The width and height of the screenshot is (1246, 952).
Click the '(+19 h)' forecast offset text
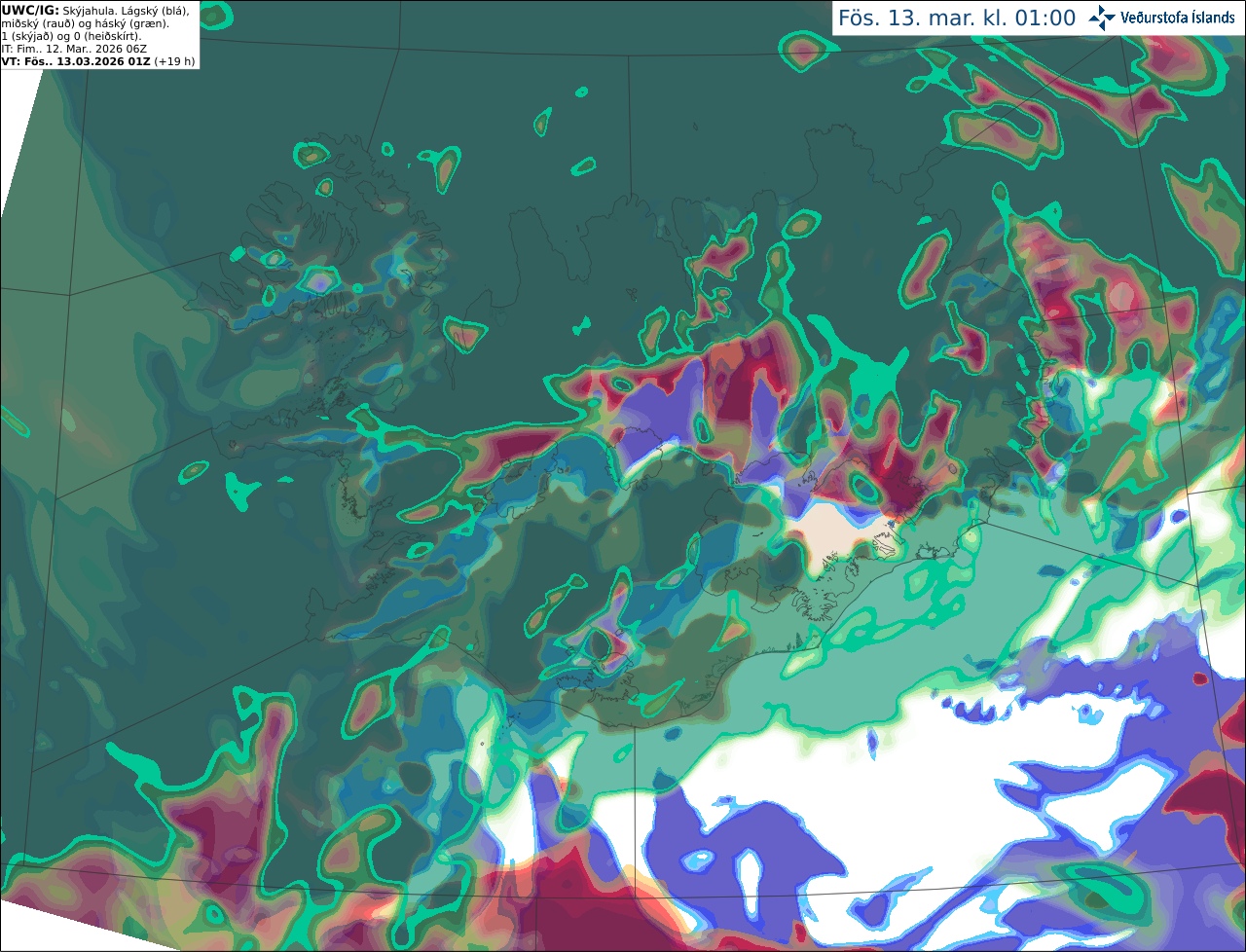[x=174, y=61]
